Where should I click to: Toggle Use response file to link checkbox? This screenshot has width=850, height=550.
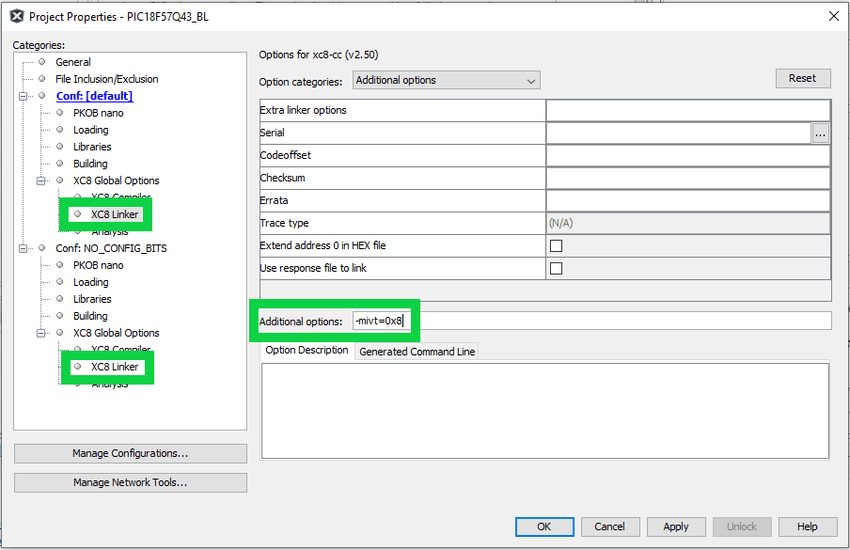[556, 268]
